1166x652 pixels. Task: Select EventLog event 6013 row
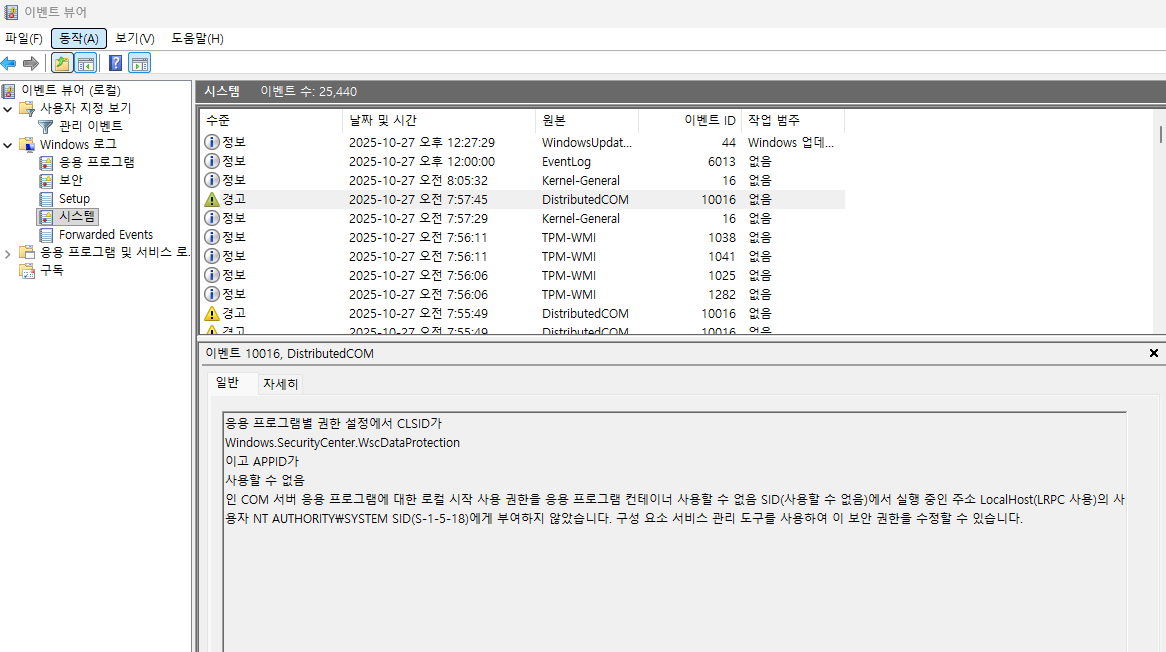(522, 161)
